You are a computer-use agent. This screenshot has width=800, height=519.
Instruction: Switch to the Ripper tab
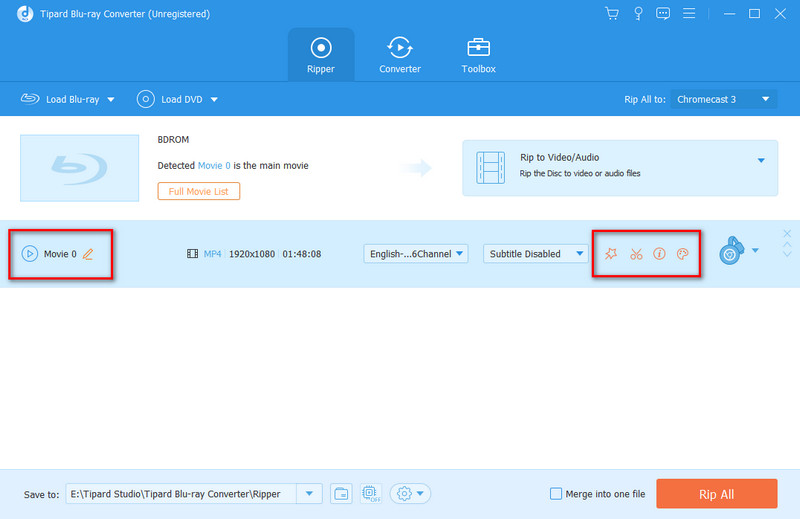point(321,55)
